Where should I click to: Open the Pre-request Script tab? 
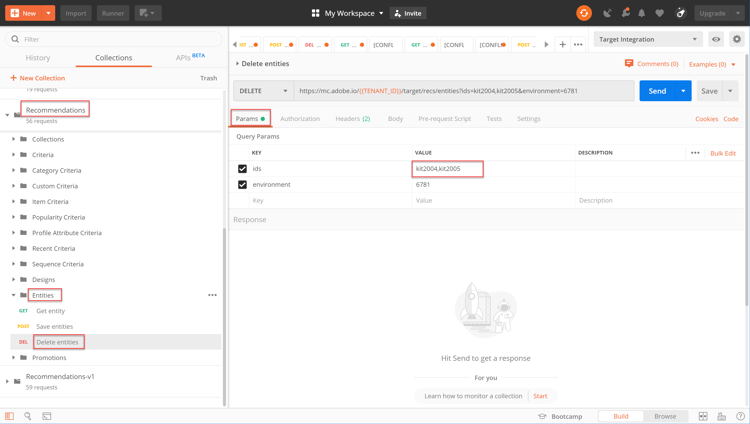click(x=444, y=119)
